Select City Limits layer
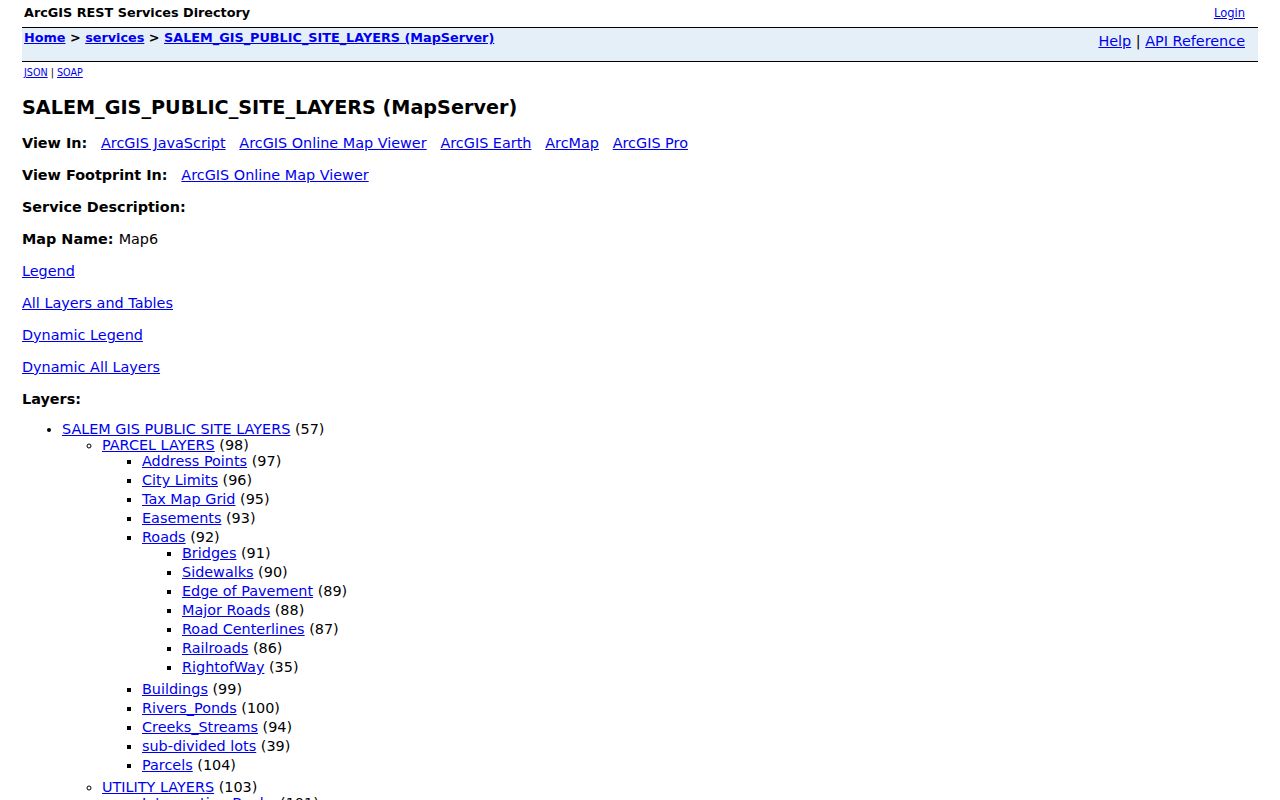The image size is (1280, 800). pyautogui.click(x=180, y=480)
